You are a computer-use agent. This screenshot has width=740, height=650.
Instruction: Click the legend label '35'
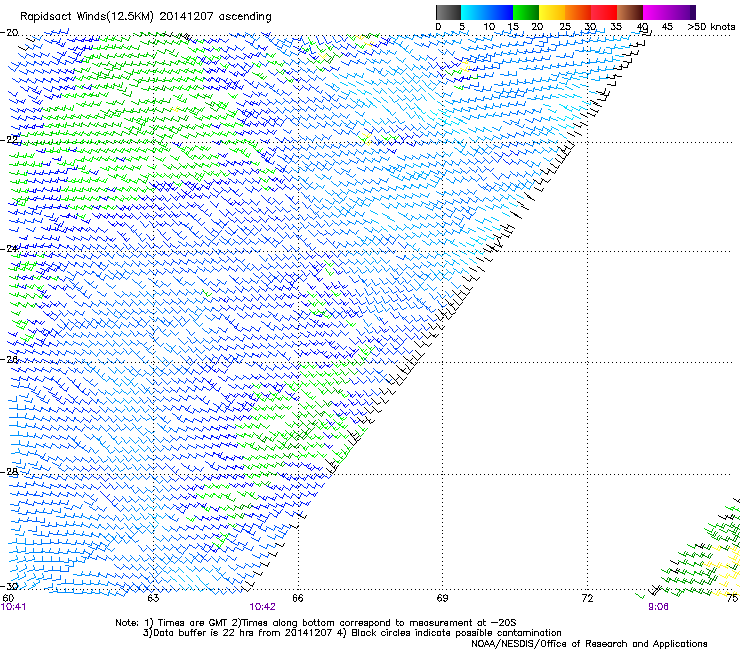click(x=616, y=27)
